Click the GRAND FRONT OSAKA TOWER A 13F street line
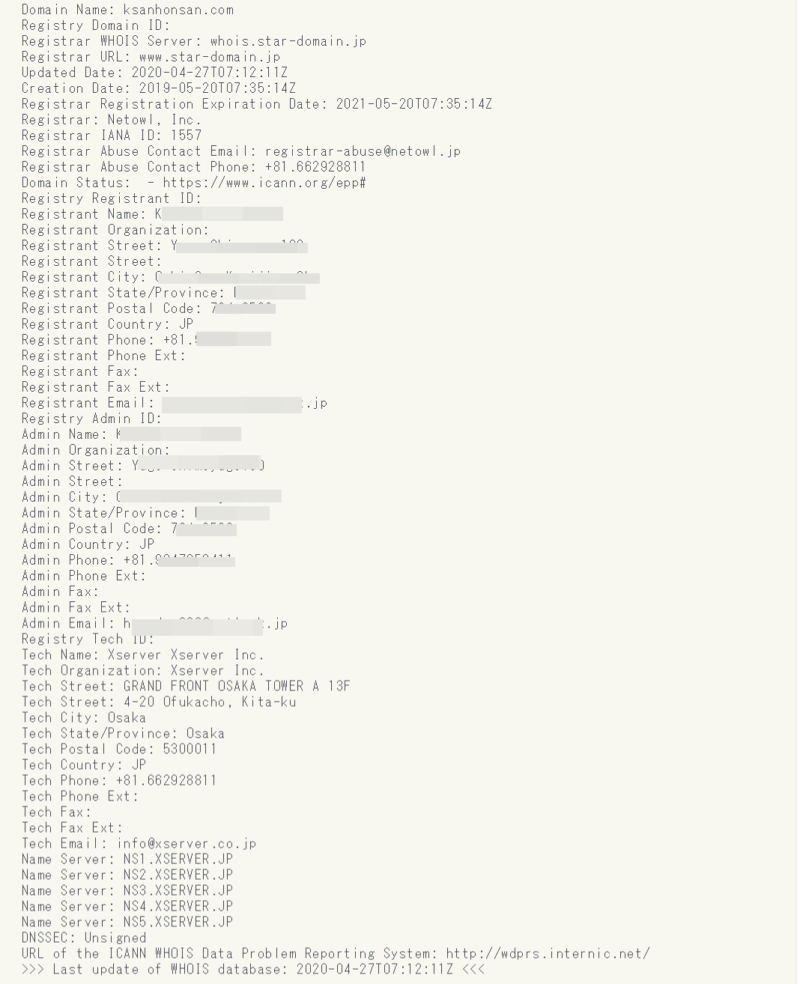This screenshot has height=984, width=800. 236,686
